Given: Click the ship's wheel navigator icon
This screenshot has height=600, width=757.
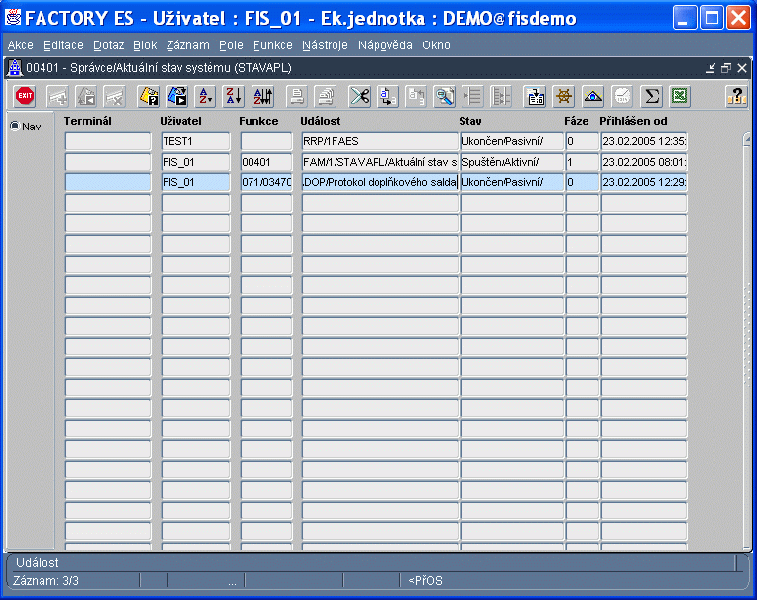Looking at the screenshot, I should [564, 97].
